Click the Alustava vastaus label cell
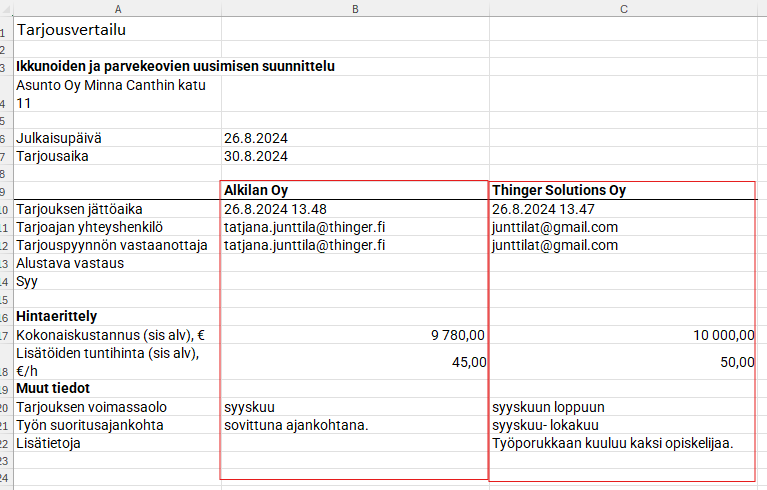Screen dimensions: 767x490 [117, 263]
